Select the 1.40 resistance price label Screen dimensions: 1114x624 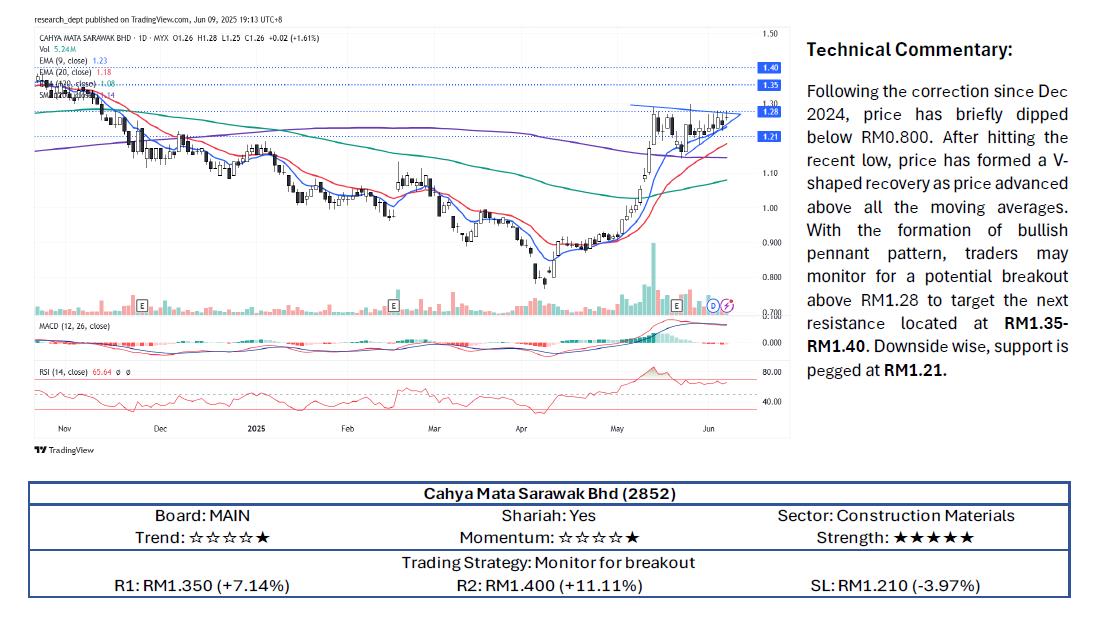pos(770,68)
